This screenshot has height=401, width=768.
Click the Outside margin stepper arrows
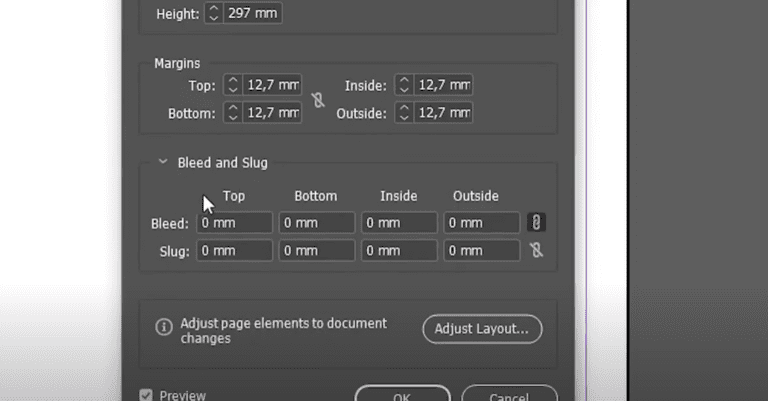pyautogui.click(x=404, y=113)
